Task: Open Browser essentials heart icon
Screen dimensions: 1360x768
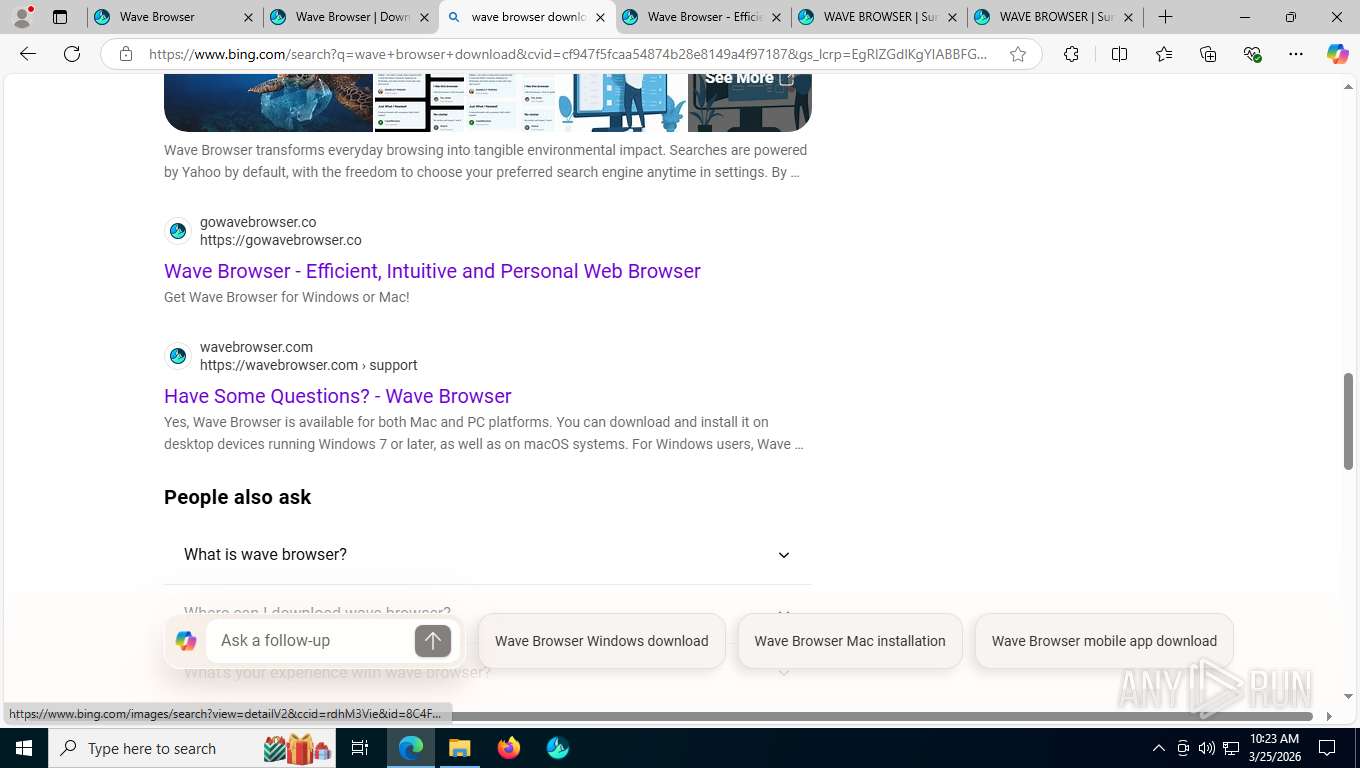Action: click(1252, 54)
